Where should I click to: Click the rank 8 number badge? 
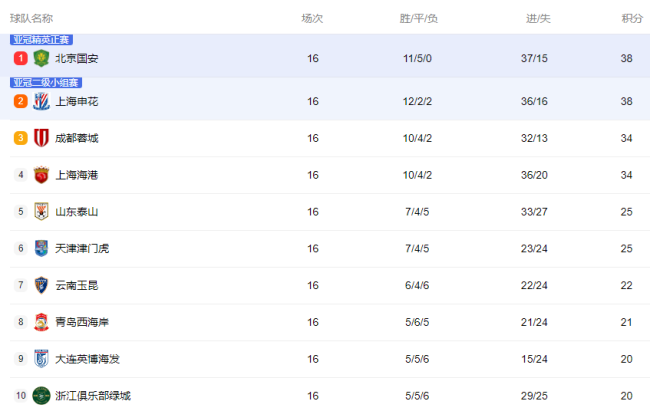[x=21, y=322]
